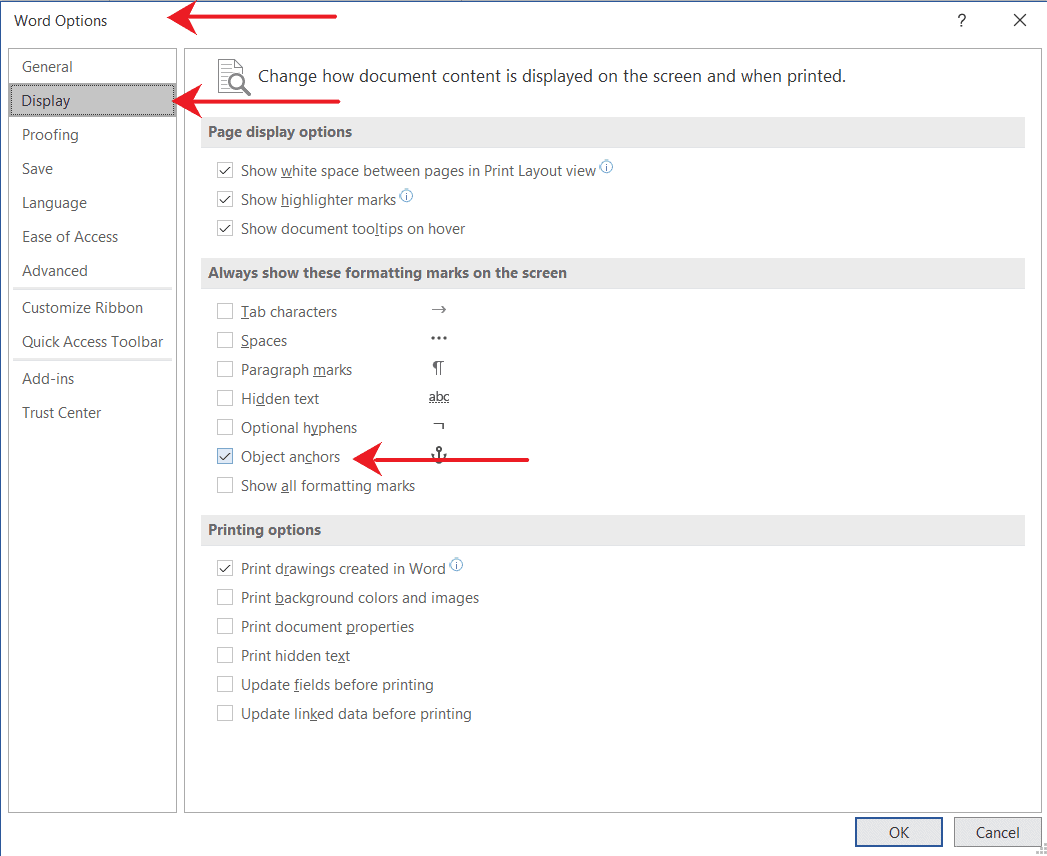Click the dotted abc hidden text symbol
1047x856 pixels.
(x=439, y=398)
